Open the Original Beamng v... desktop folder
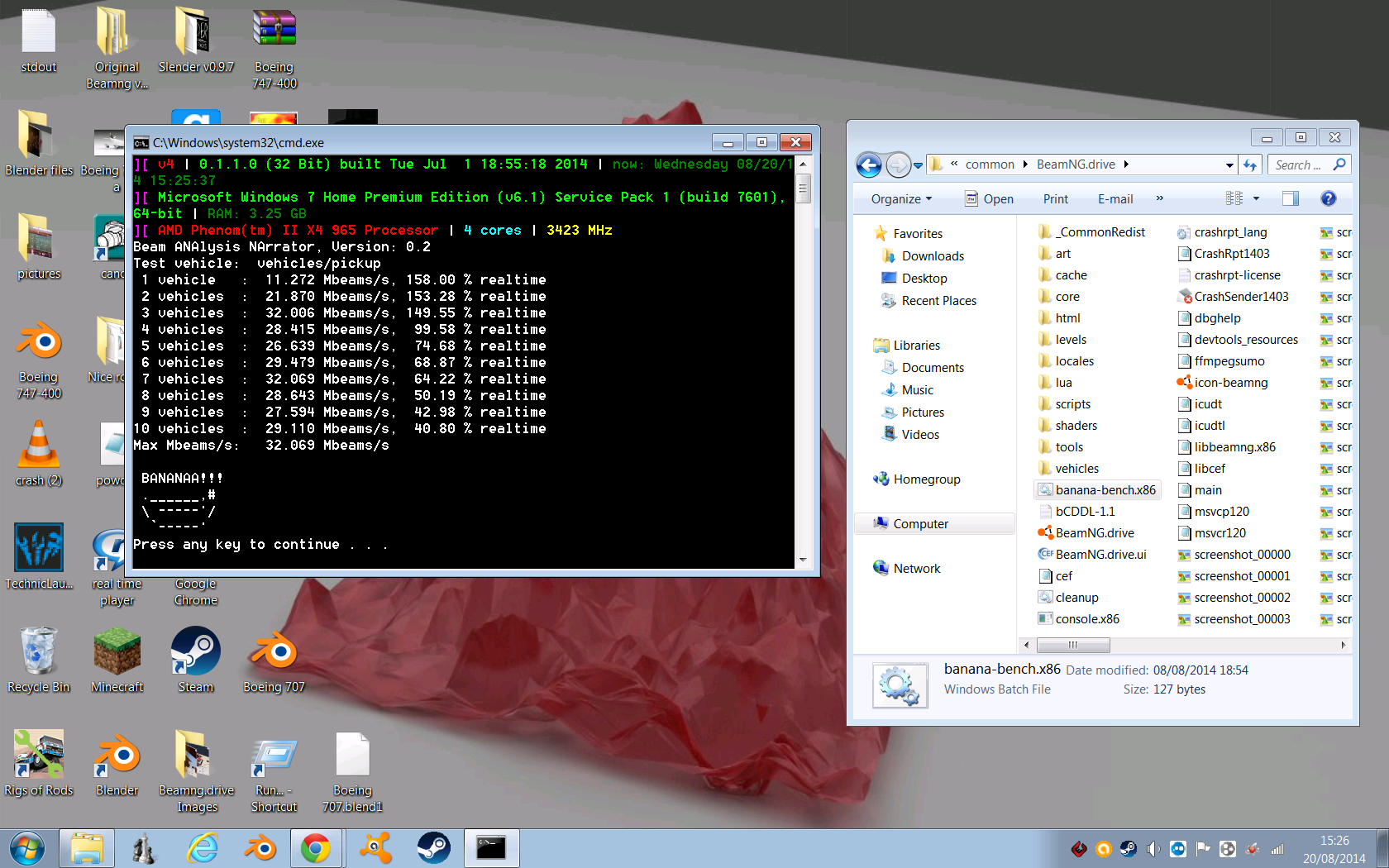 pos(117,48)
